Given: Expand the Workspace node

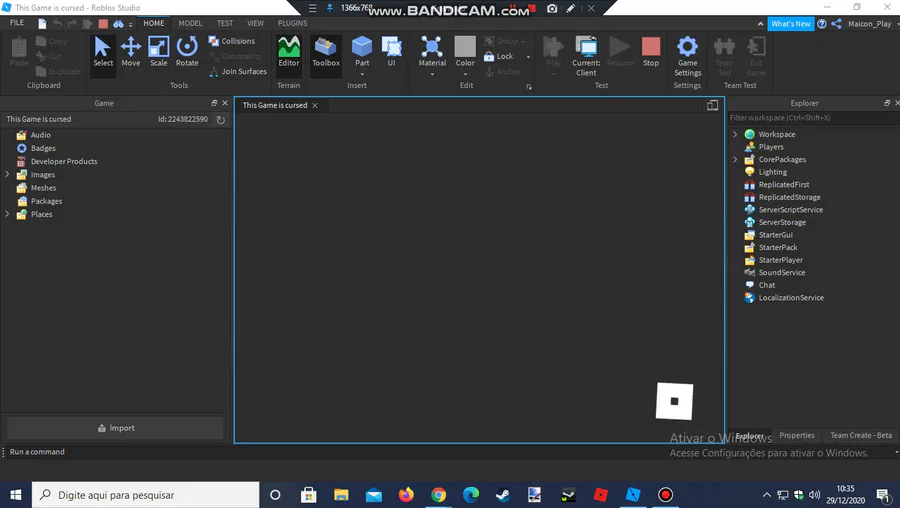Looking at the screenshot, I should click(735, 134).
